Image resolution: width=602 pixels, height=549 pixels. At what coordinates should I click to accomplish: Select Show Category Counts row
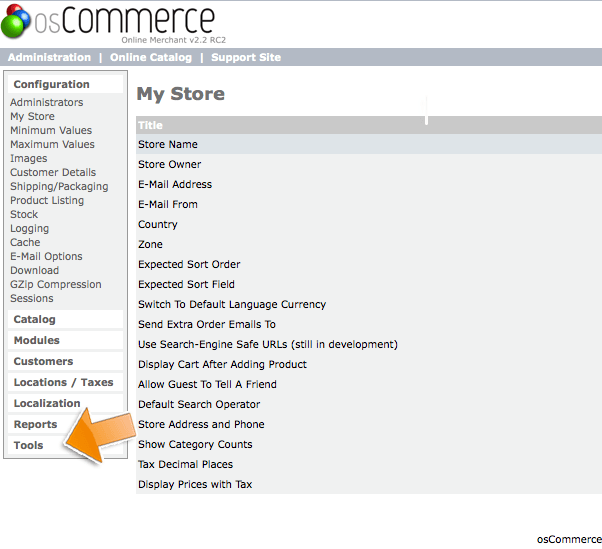click(195, 445)
